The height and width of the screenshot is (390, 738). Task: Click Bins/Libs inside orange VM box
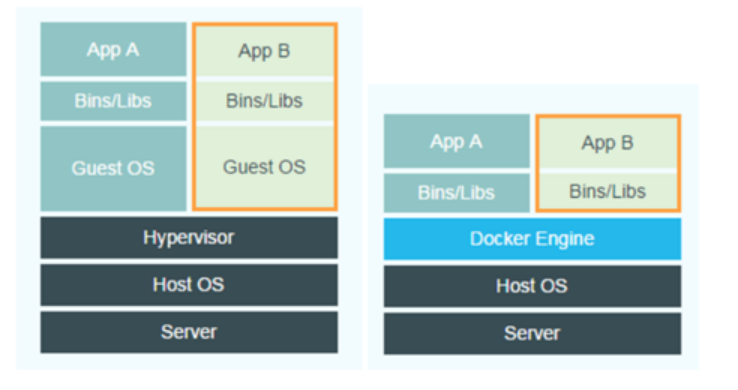coord(265,101)
